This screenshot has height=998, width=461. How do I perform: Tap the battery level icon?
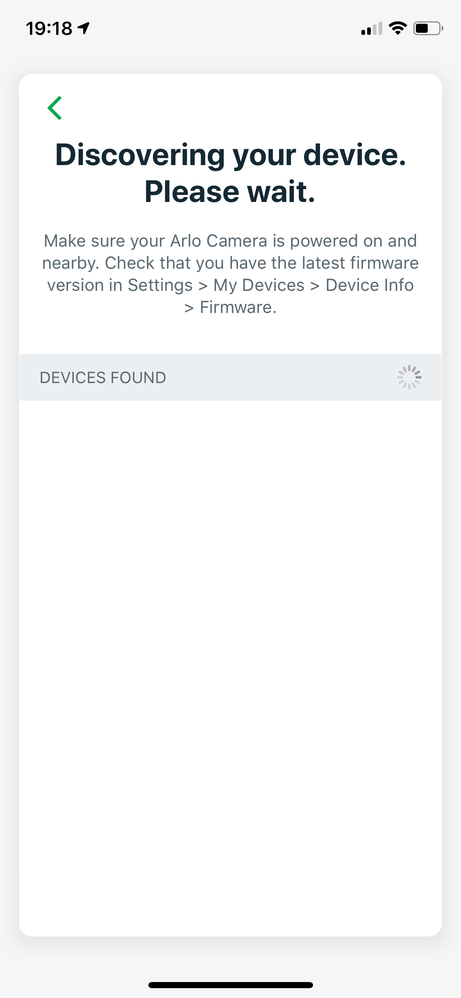pyautogui.click(x=428, y=28)
